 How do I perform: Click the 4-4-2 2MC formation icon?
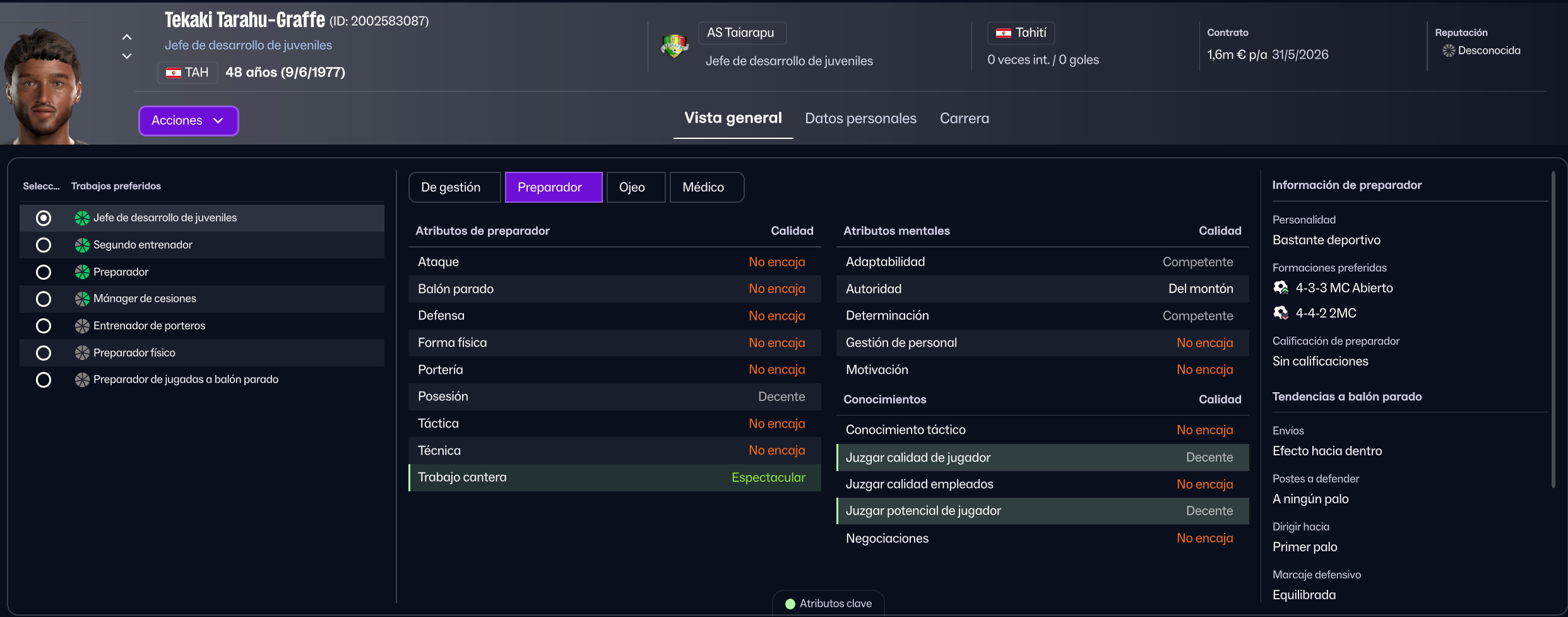tap(1281, 313)
